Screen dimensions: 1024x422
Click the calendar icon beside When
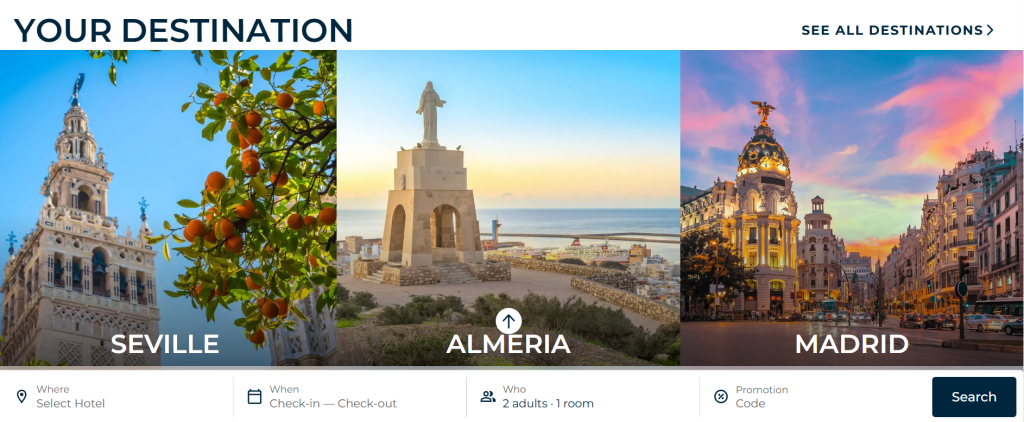[255, 397]
